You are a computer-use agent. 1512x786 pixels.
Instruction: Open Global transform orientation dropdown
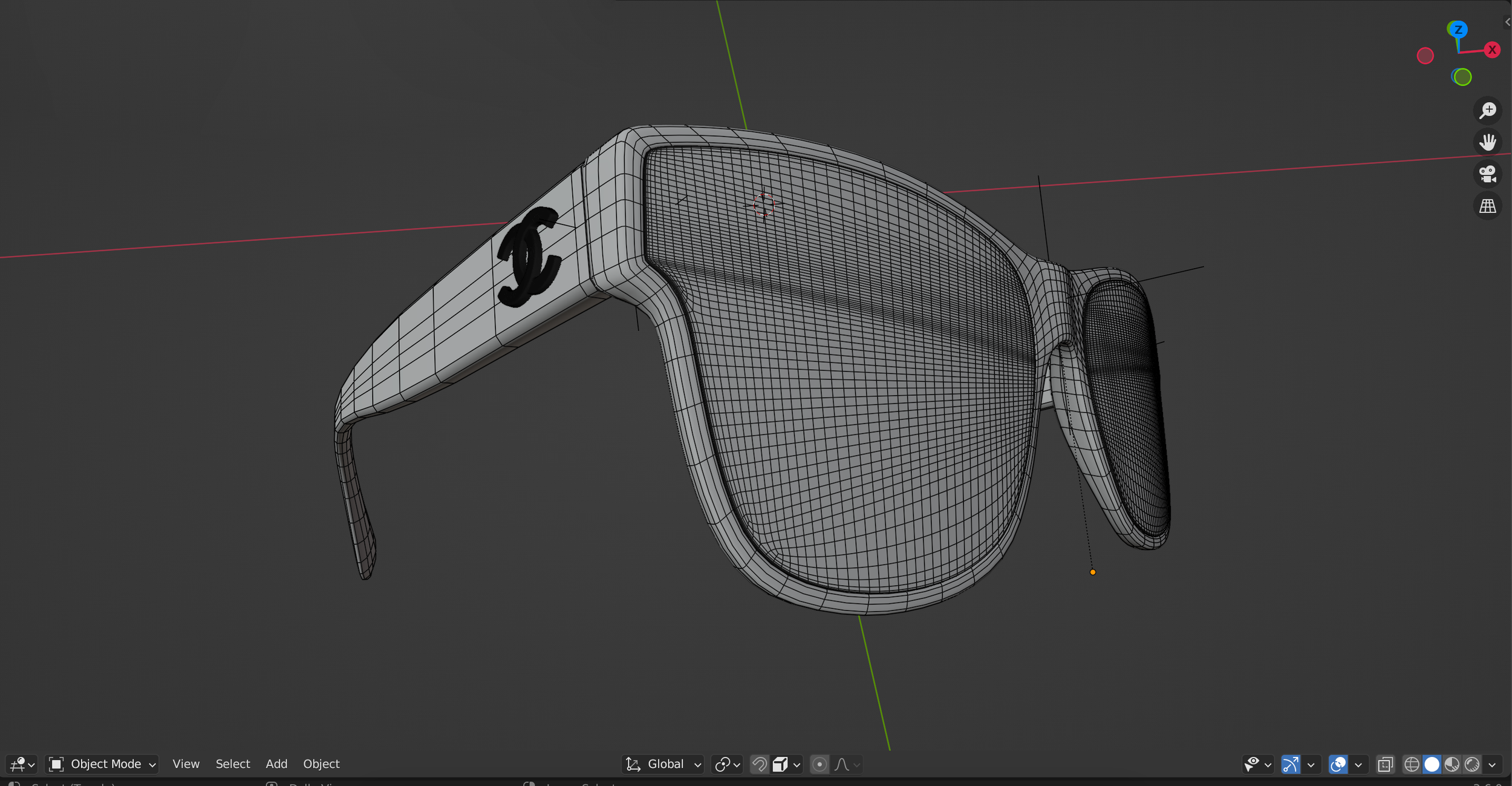(x=663, y=764)
